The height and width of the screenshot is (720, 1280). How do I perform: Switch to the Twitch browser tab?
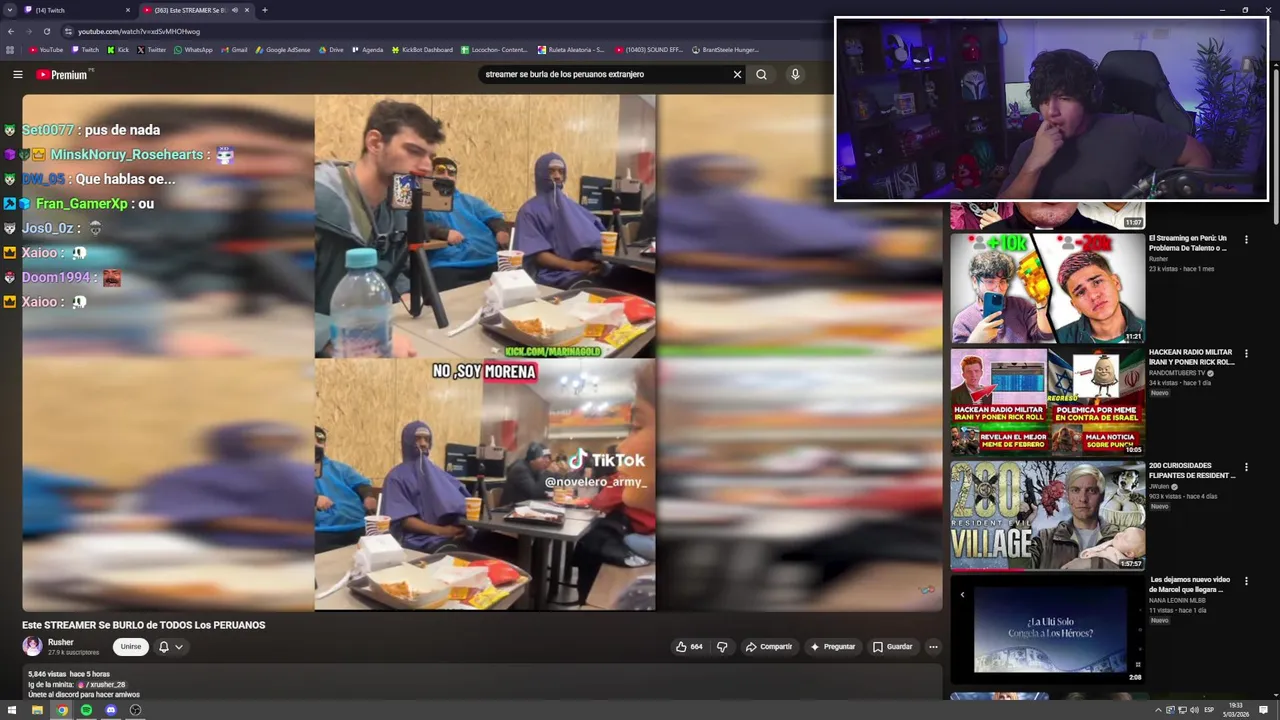[75, 10]
